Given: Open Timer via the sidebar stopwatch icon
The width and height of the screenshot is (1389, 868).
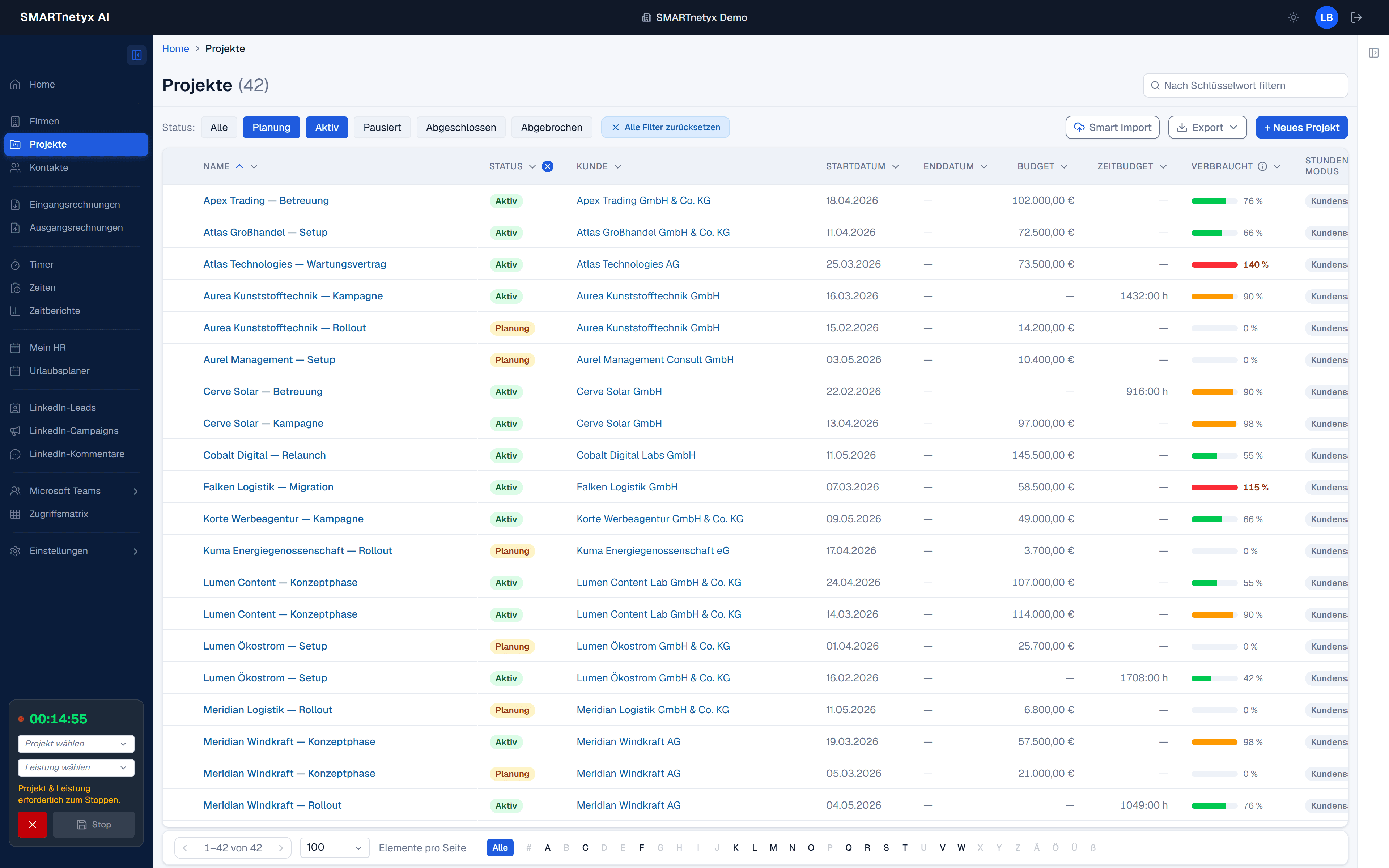Looking at the screenshot, I should tap(16, 265).
